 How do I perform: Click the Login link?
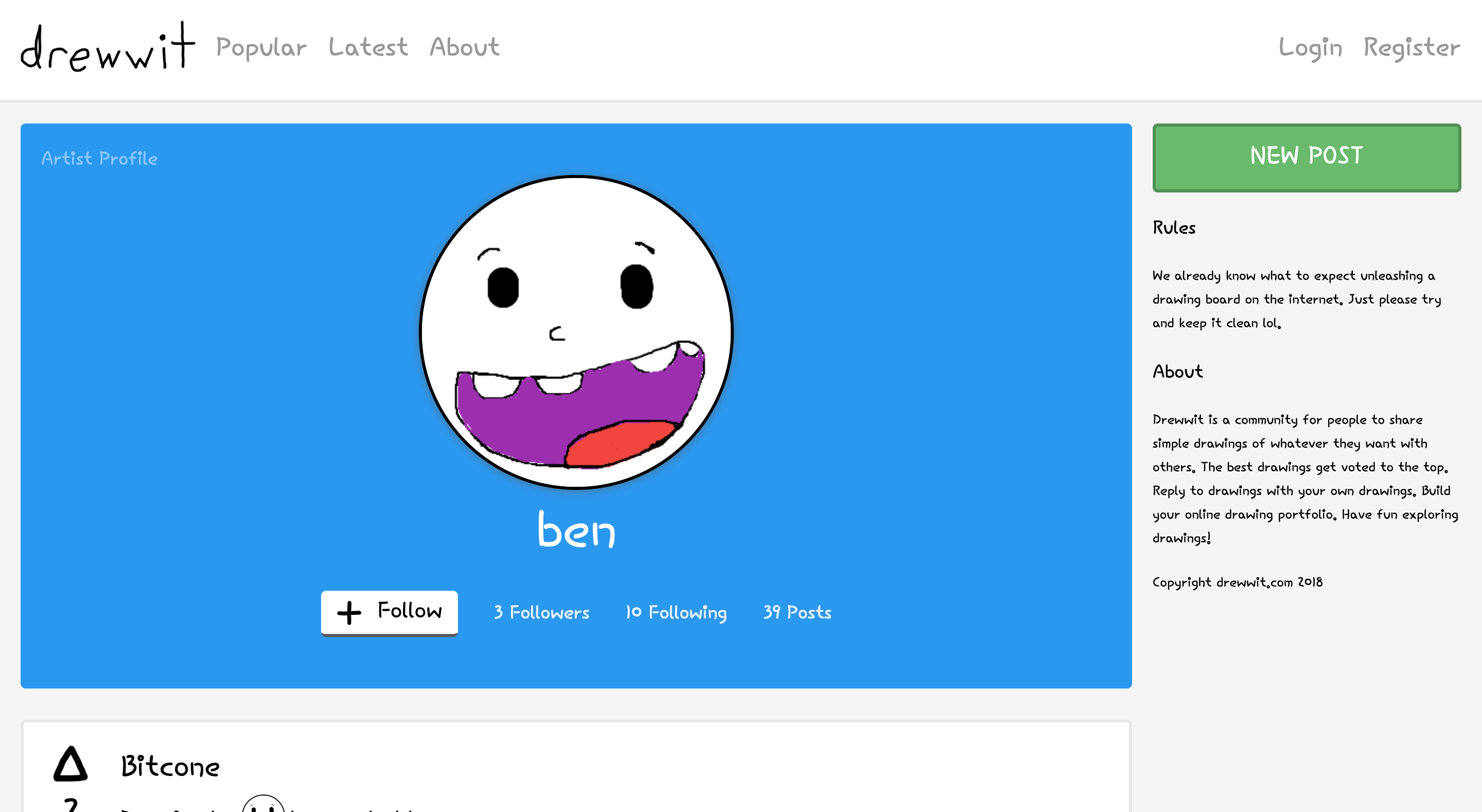point(1310,47)
